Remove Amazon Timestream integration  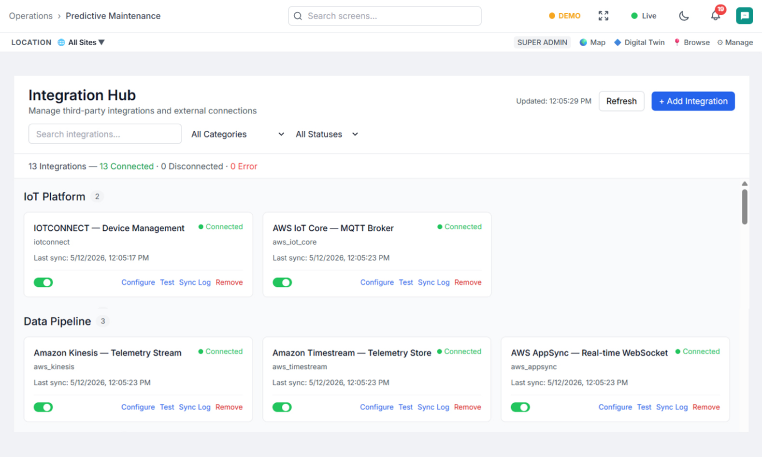(468, 407)
